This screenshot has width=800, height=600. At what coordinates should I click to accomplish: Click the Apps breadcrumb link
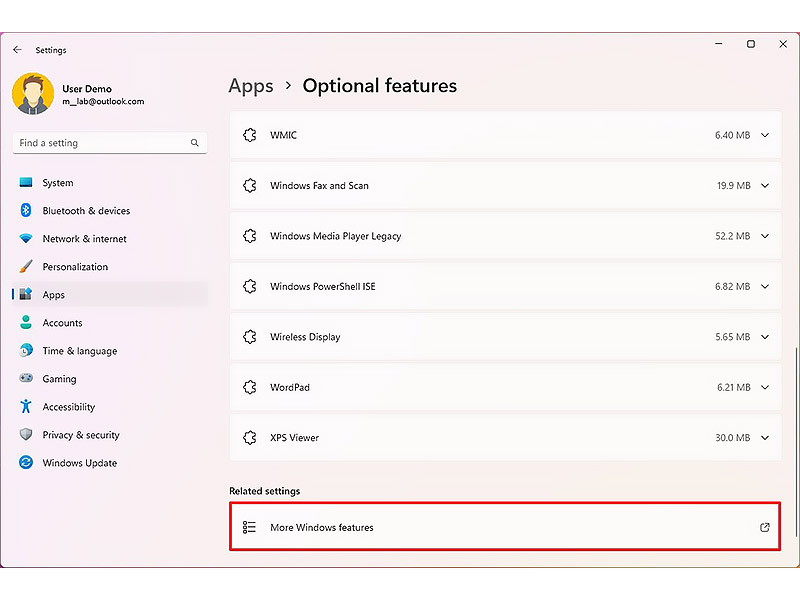[x=251, y=86]
